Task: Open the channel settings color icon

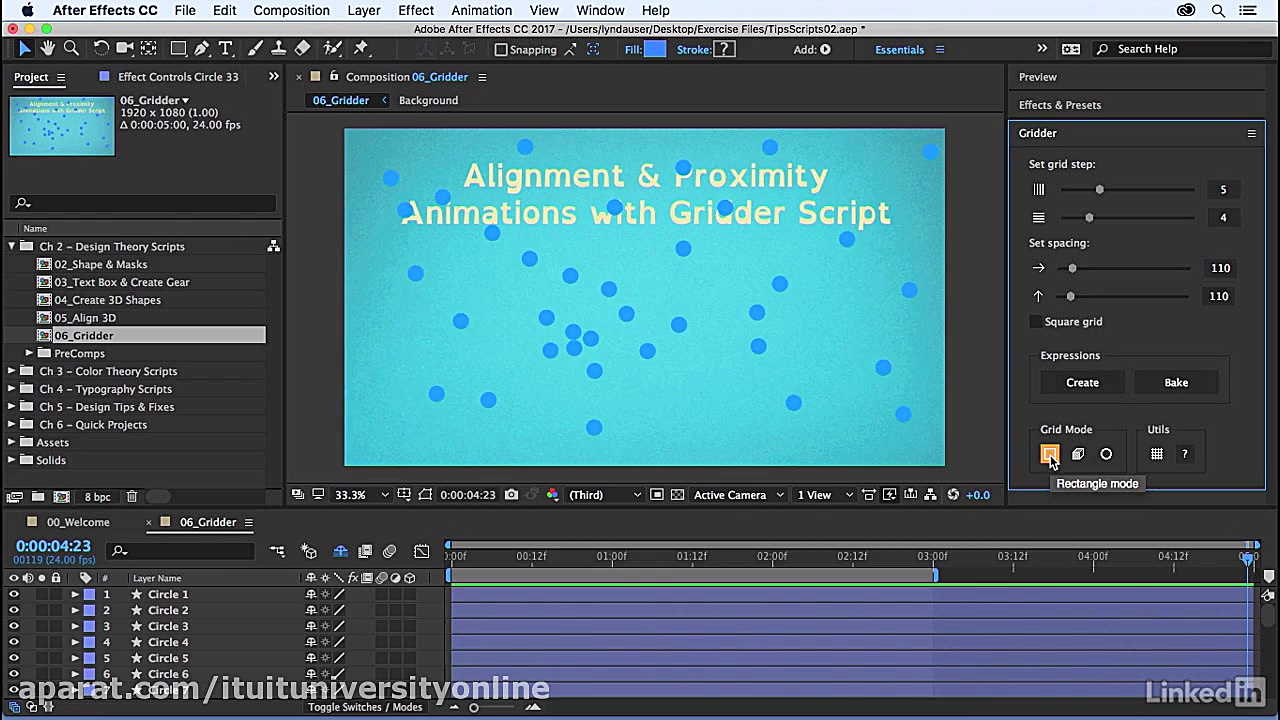Action: pyautogui.click(x=552, y=494)
